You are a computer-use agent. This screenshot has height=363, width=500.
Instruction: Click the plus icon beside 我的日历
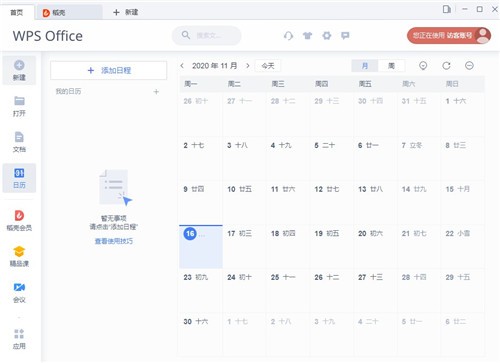pos(156,92)
